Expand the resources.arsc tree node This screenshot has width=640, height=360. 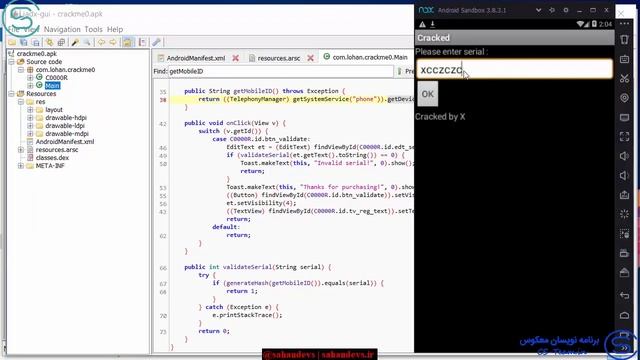point(21,150)
